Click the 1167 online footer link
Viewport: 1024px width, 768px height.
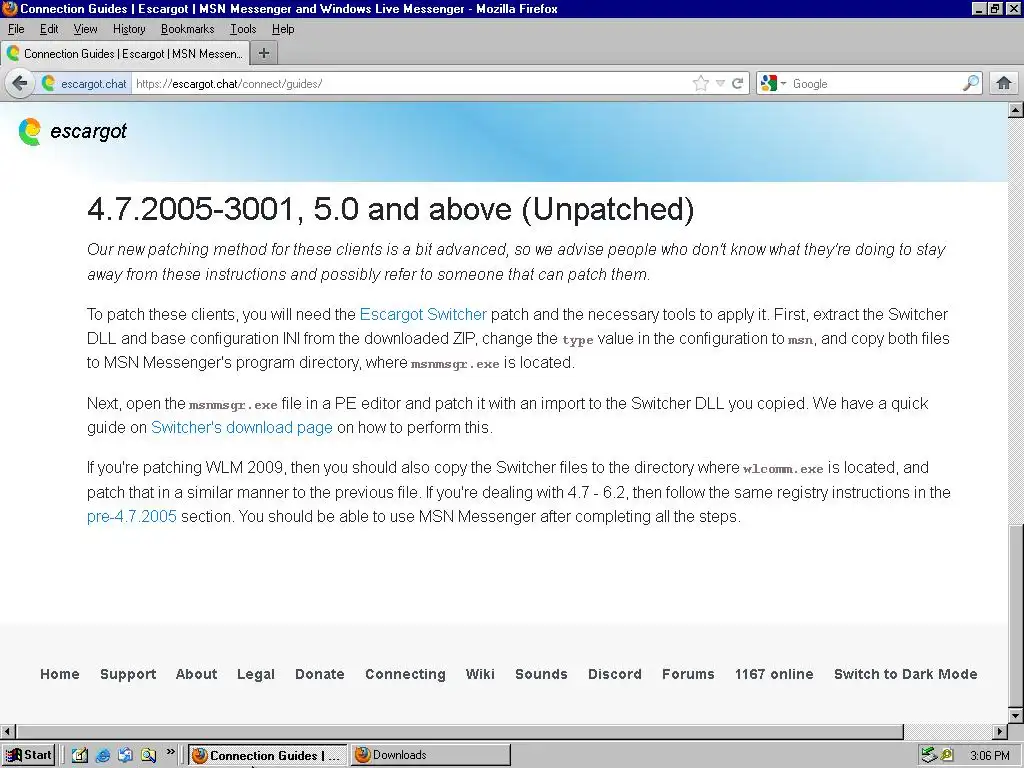tap(774, 674)
